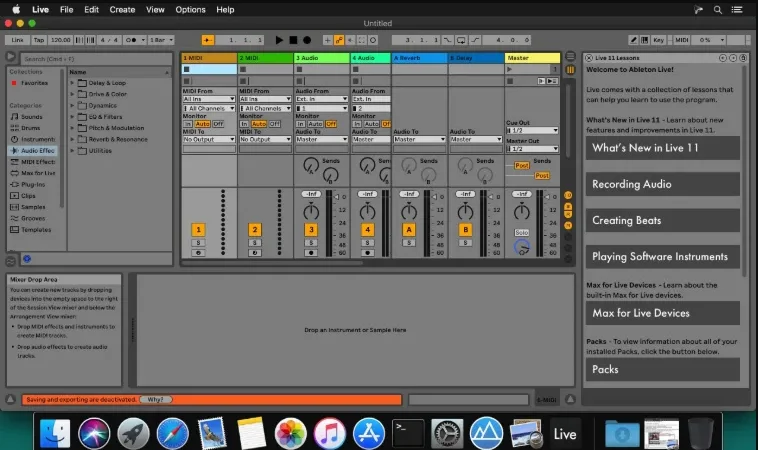Solo the 1 MIDI track
This screenshot has width=758, height=450.
point(198,243)
